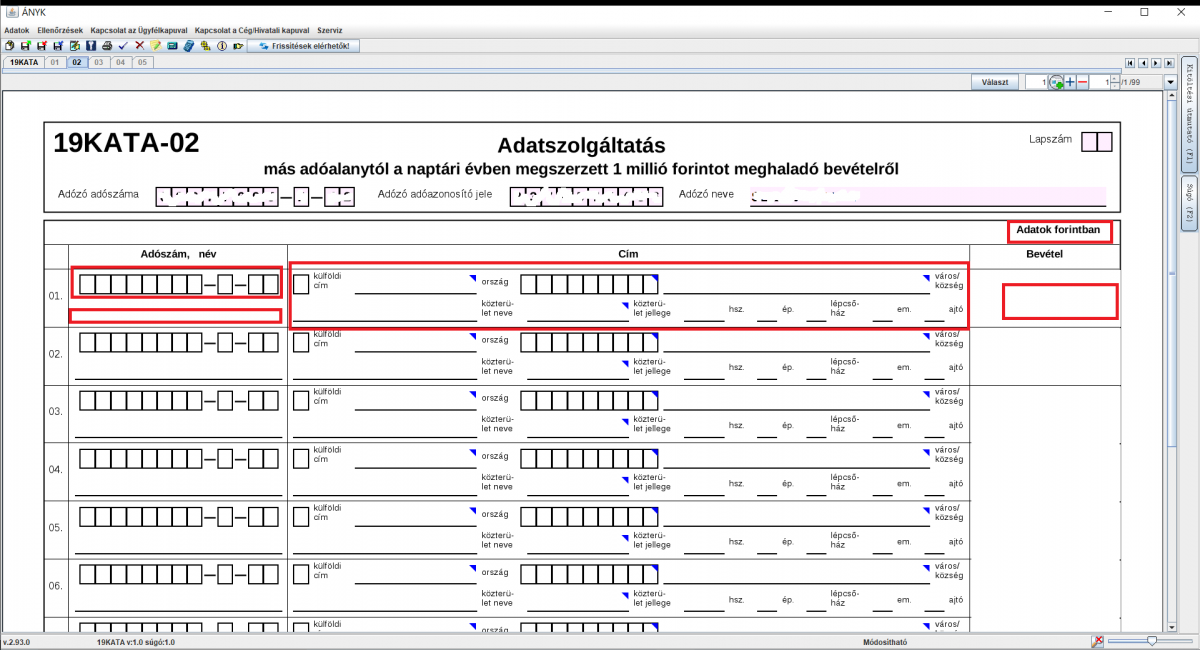Click the blue tools icon in toolbar
1200x650 pixels.
[91, 46]
